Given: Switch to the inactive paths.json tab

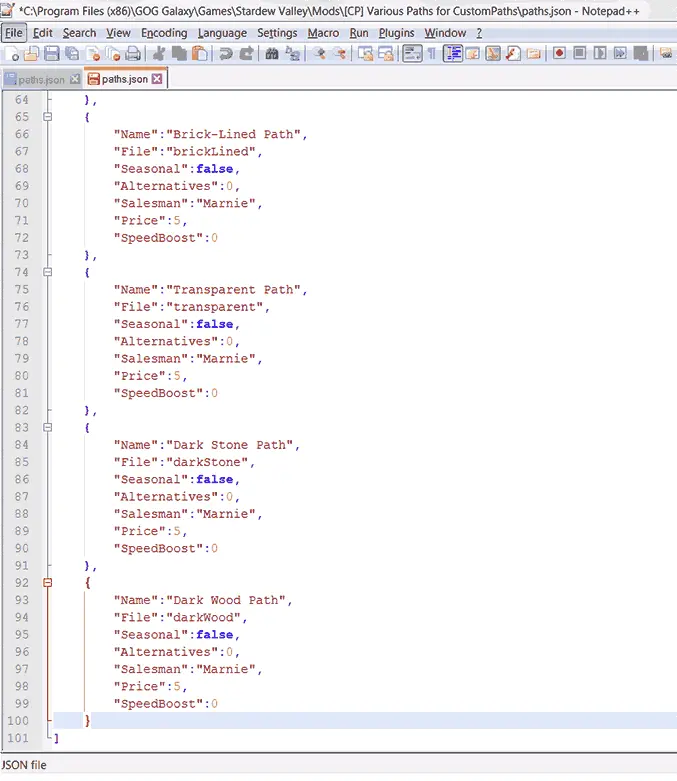Looking at the screenshot, I should 41,79.
